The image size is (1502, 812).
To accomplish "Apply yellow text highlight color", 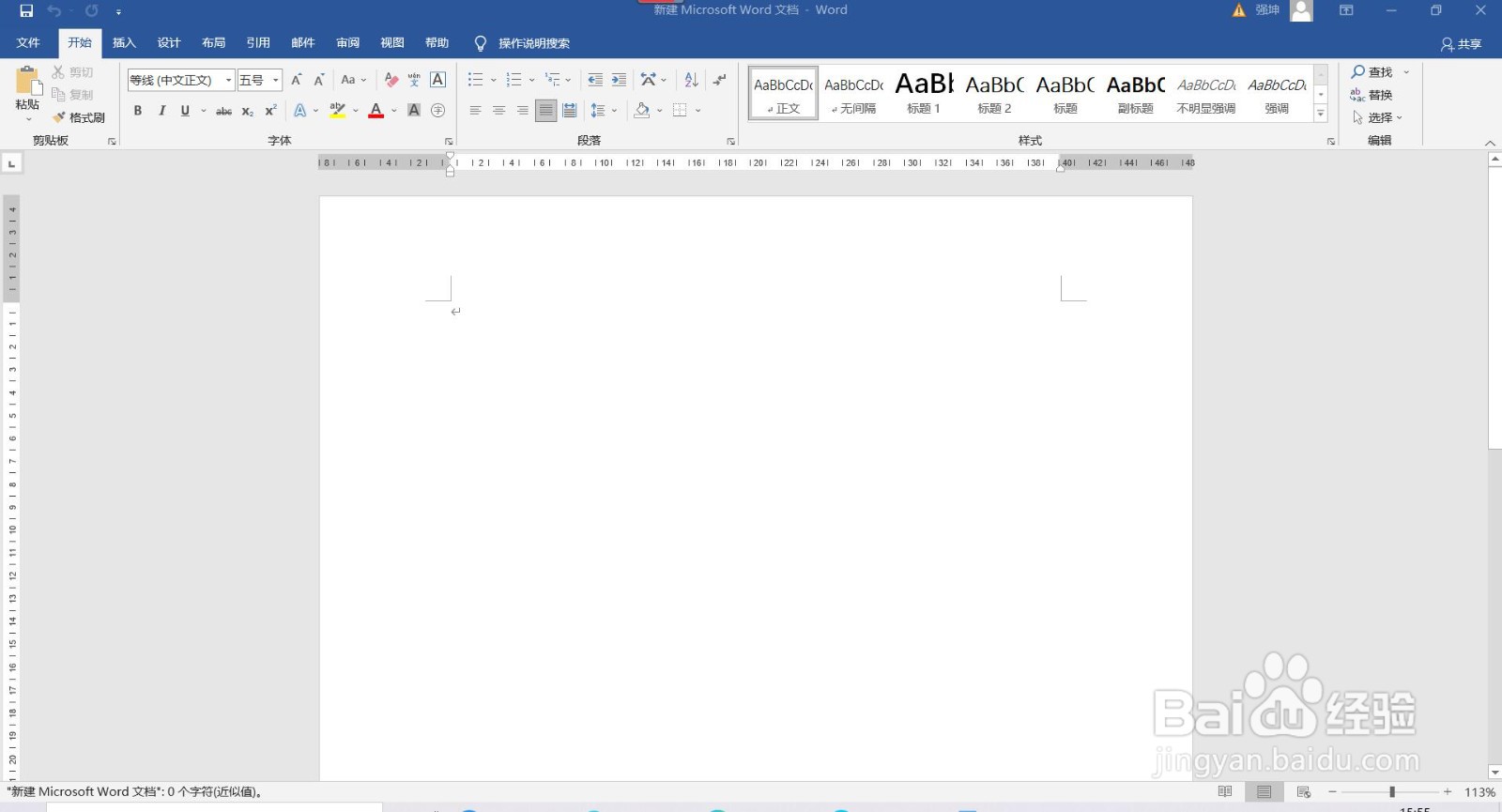I will (338, 111).
